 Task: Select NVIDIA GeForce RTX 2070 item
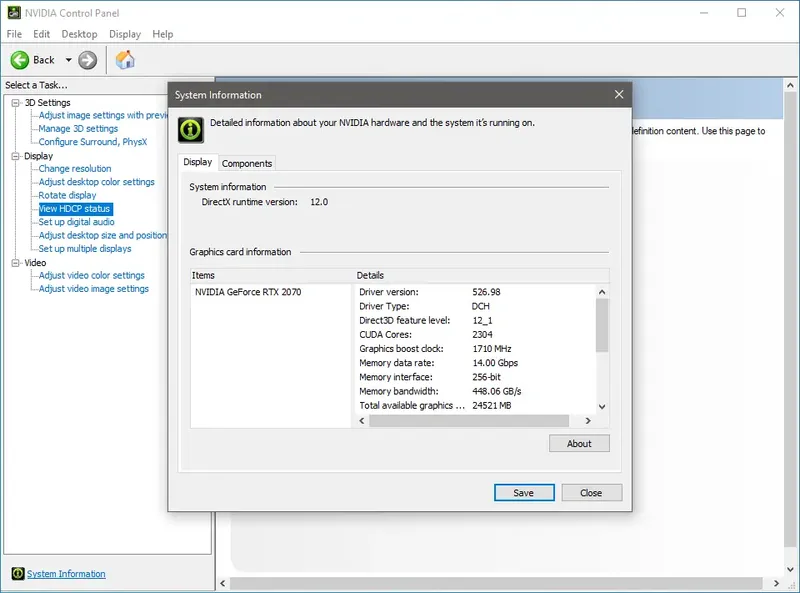[x=248, y=292]
